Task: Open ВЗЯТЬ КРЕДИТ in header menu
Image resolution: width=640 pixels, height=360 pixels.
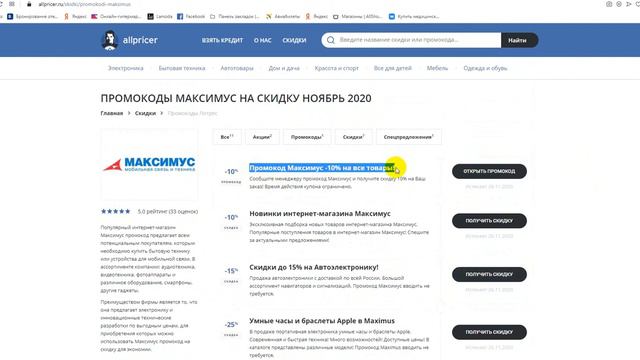Action: (x=222, y=40)
